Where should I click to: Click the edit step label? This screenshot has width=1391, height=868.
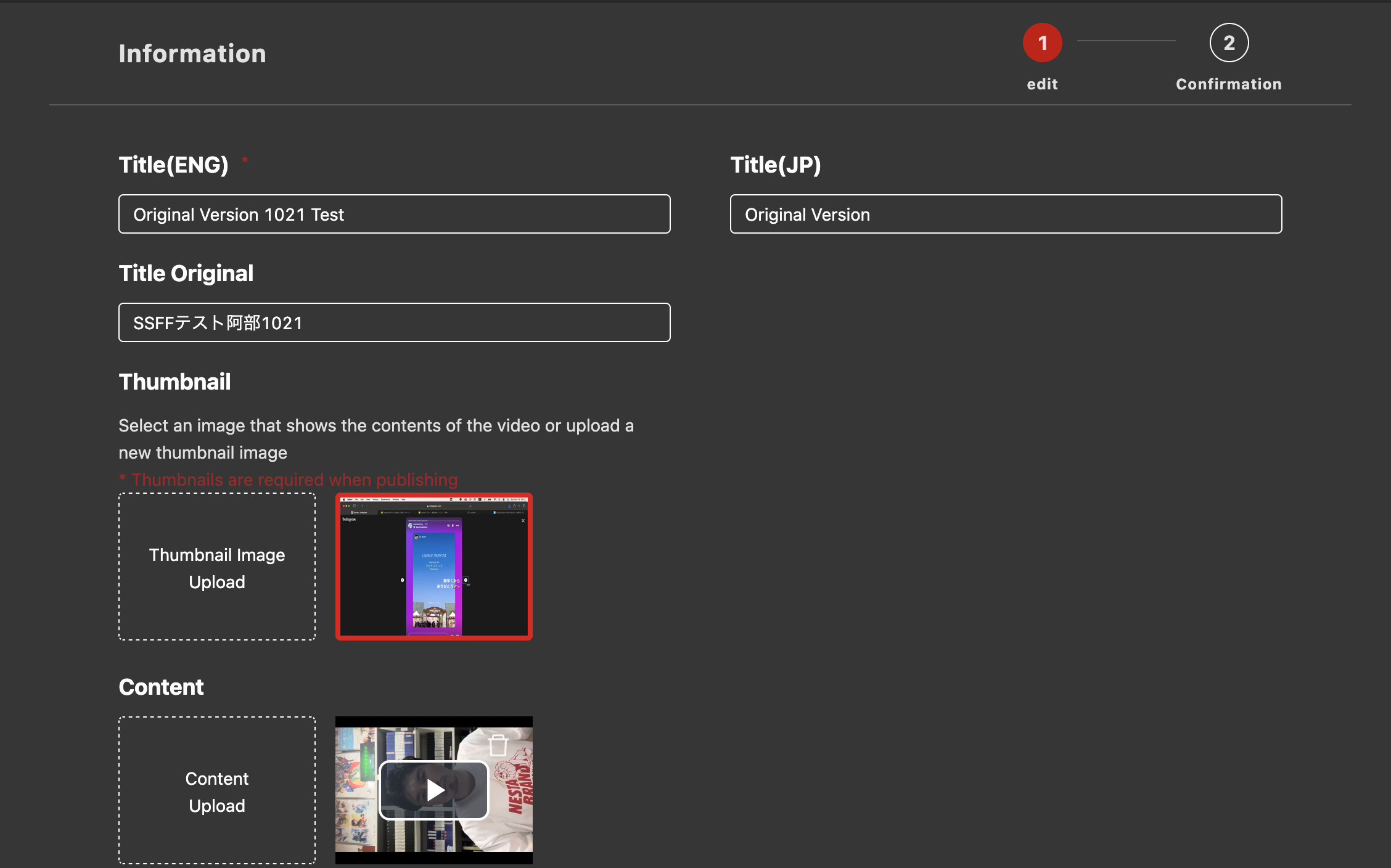(x=1042, y=84)
